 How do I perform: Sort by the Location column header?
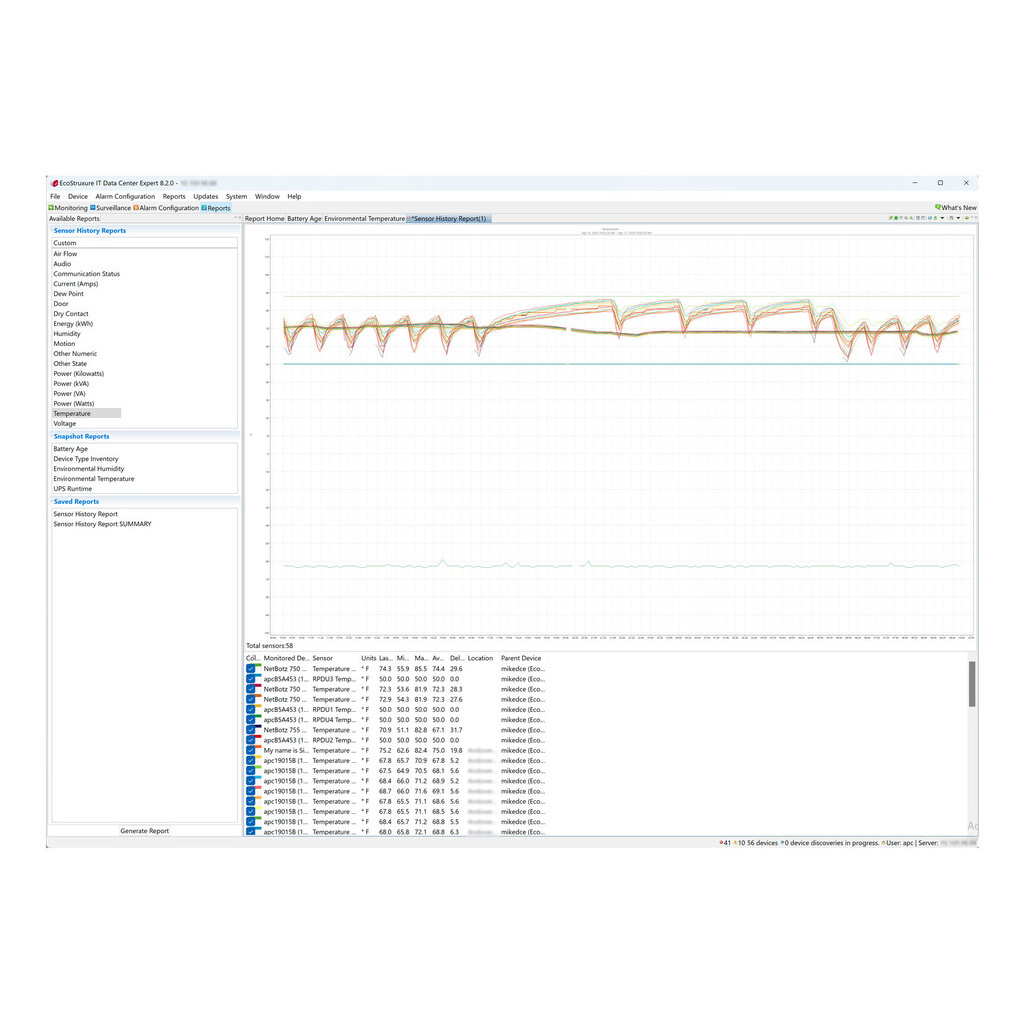(480, 658)
